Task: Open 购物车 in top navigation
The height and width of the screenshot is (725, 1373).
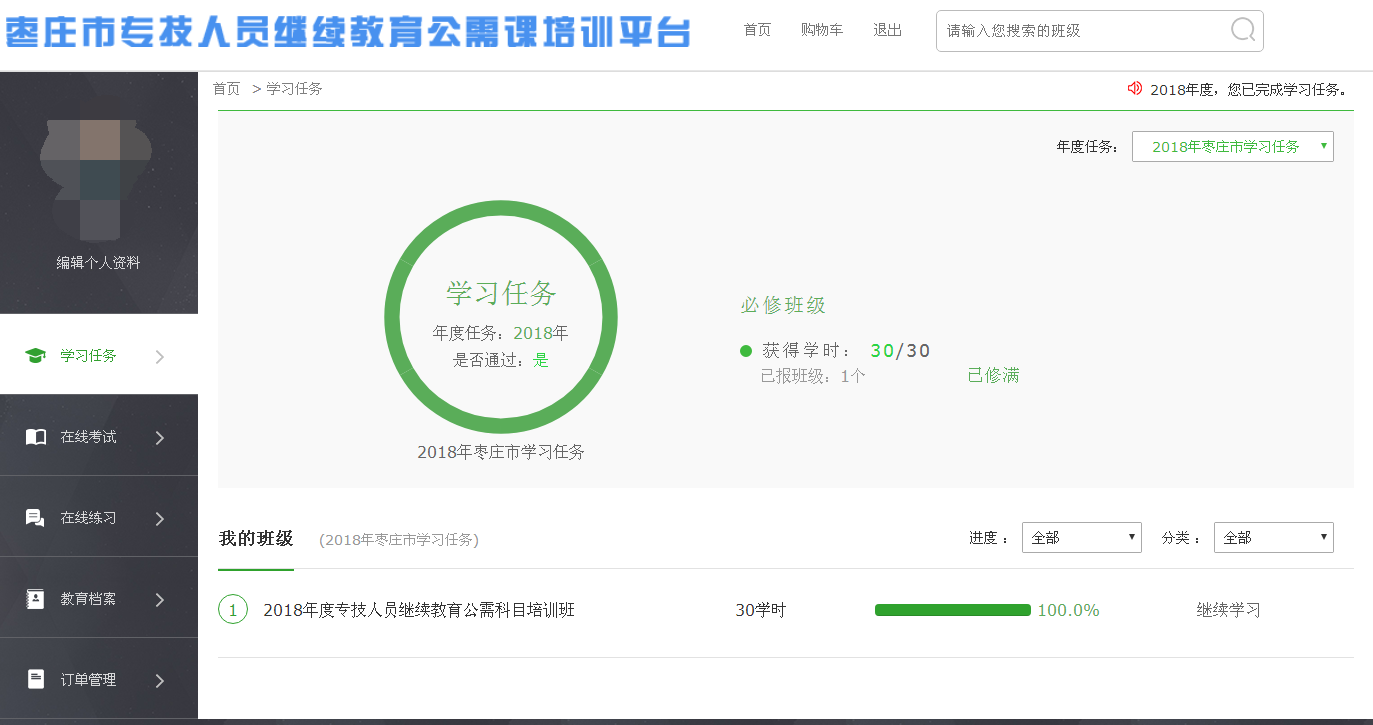Action: click(x=822, y=30)
